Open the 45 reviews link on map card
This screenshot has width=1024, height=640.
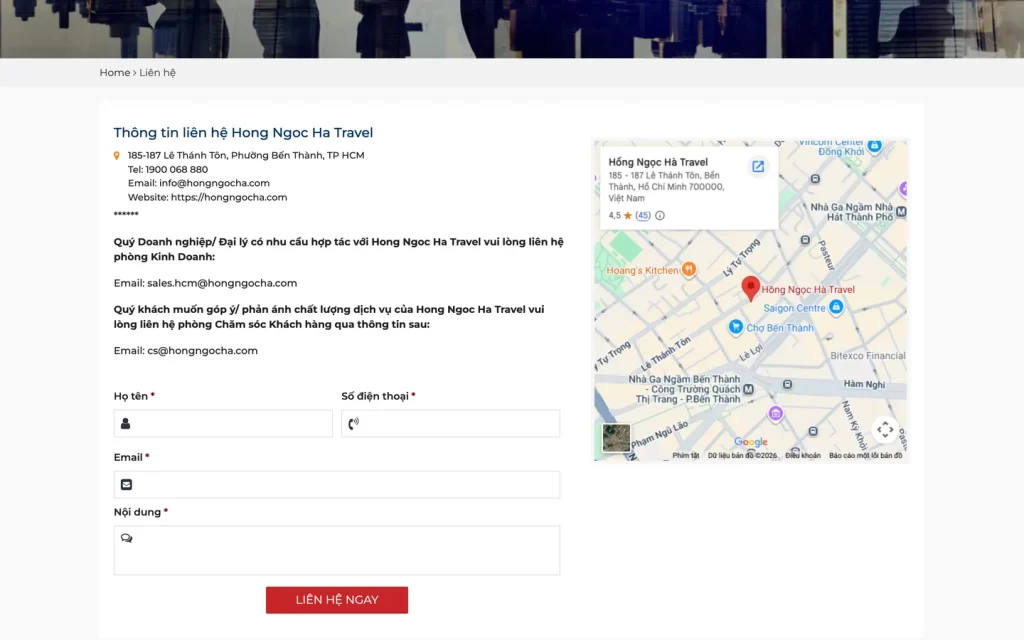click(643, 216)
